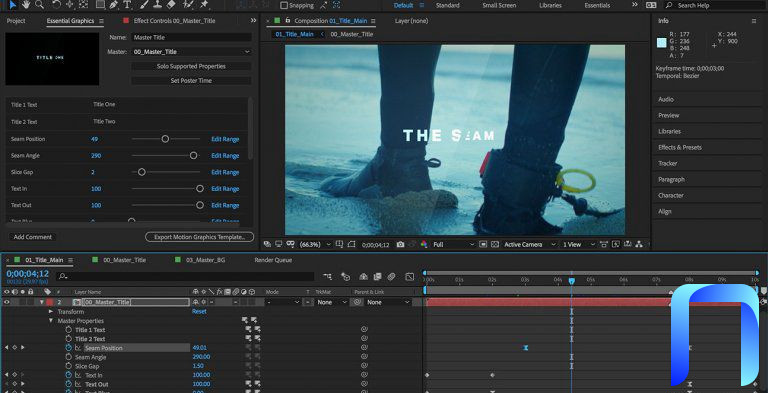The height and width of the screenshot is (393, 768).
Task: Click the Seam Position stopwatch icon
Action: 69,348
